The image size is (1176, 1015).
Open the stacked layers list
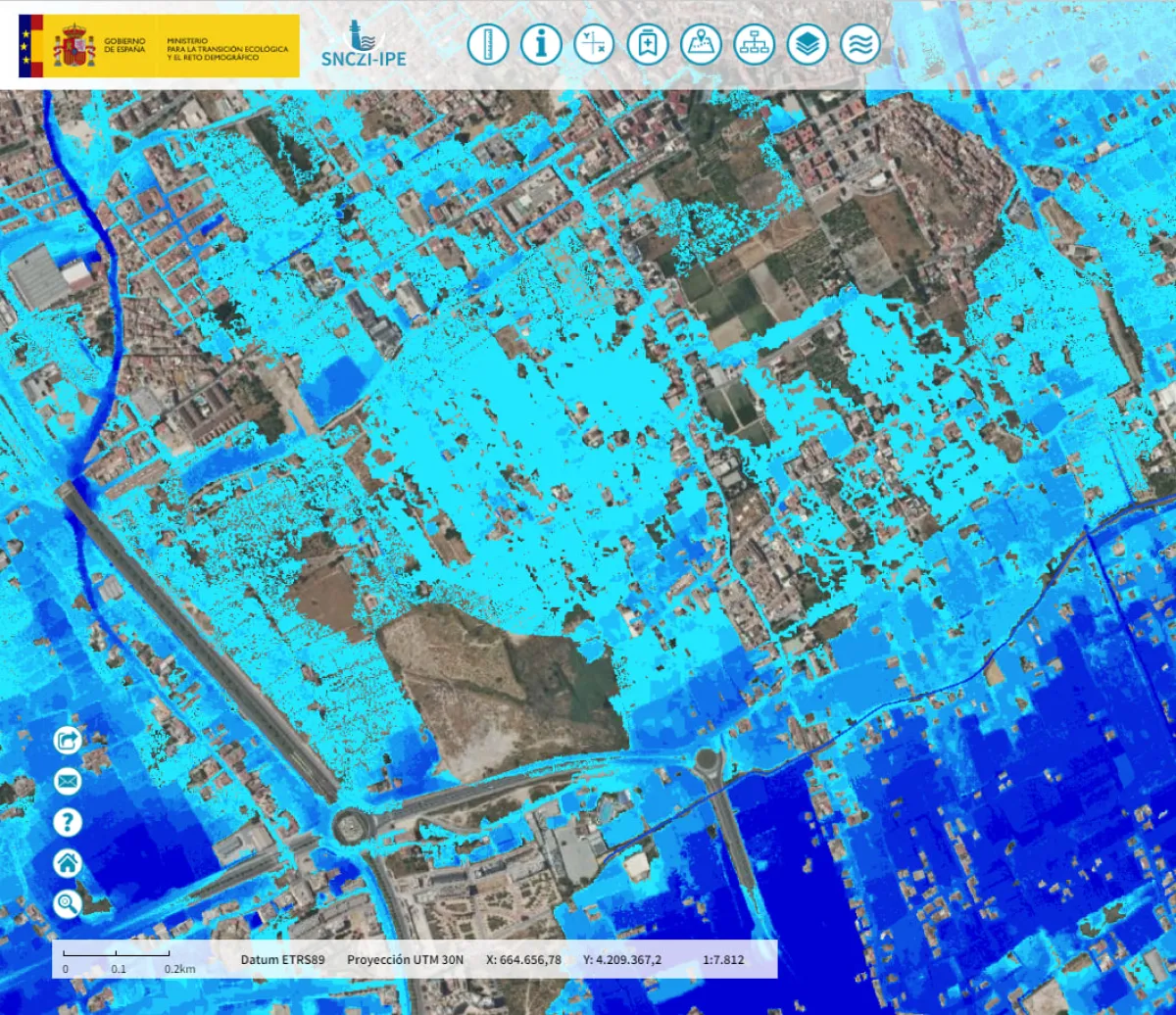[808, 45]
